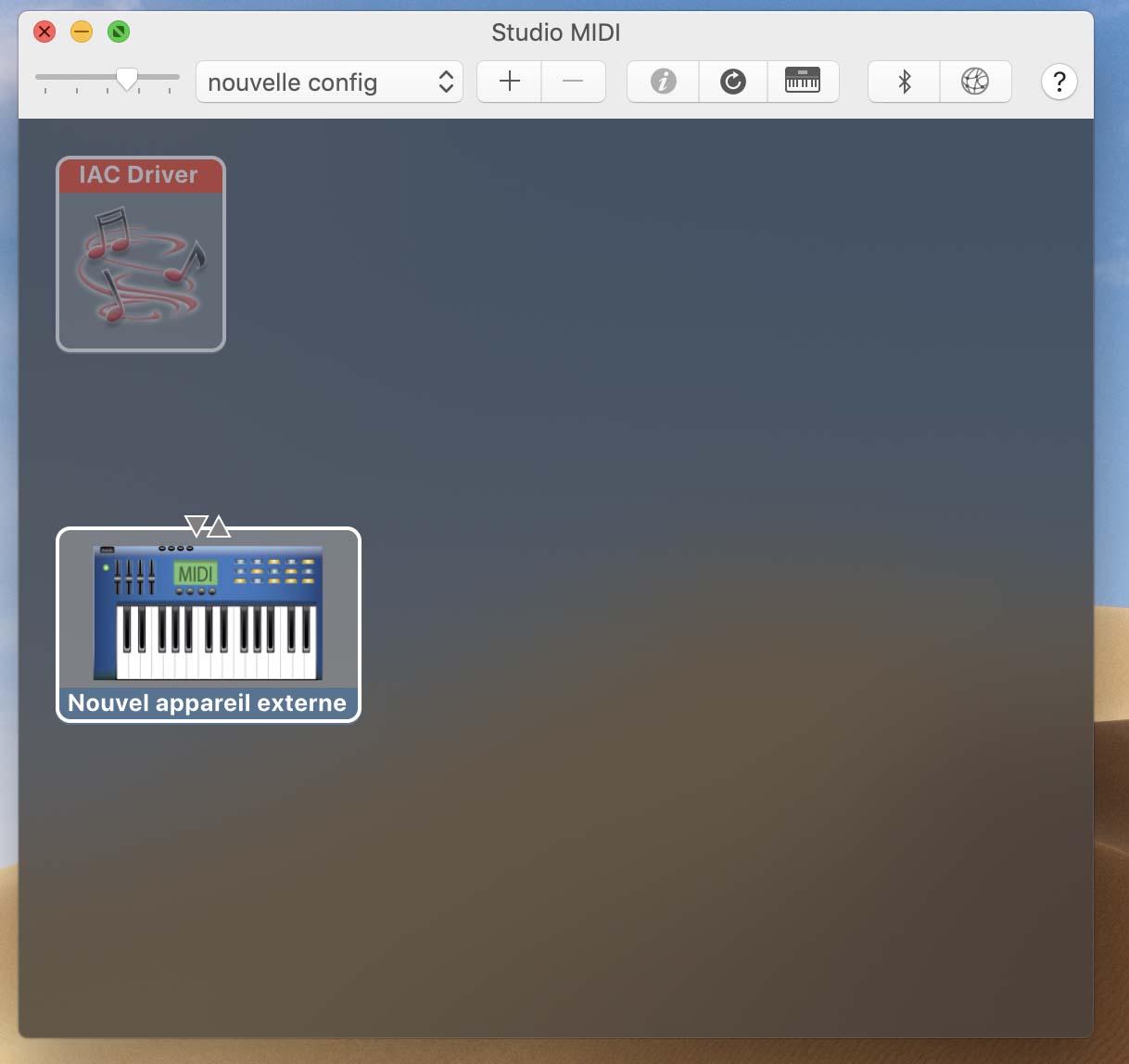Close the Studio MIDI window

point(44,32)
